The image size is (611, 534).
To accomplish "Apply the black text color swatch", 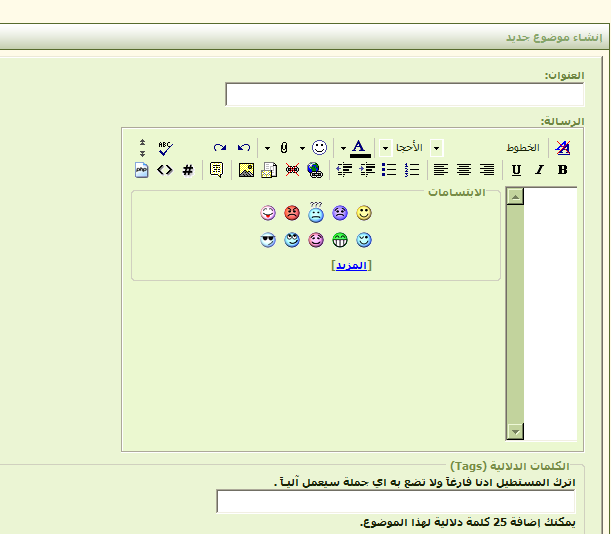I will [358, 147].
